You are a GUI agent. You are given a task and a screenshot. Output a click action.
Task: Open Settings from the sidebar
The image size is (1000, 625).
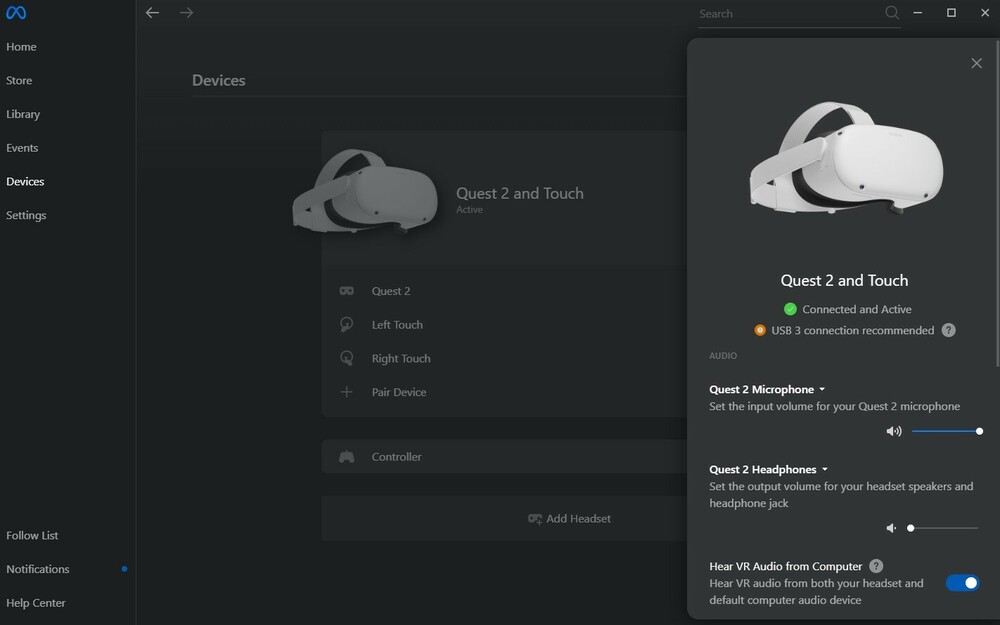coord(26,215)
